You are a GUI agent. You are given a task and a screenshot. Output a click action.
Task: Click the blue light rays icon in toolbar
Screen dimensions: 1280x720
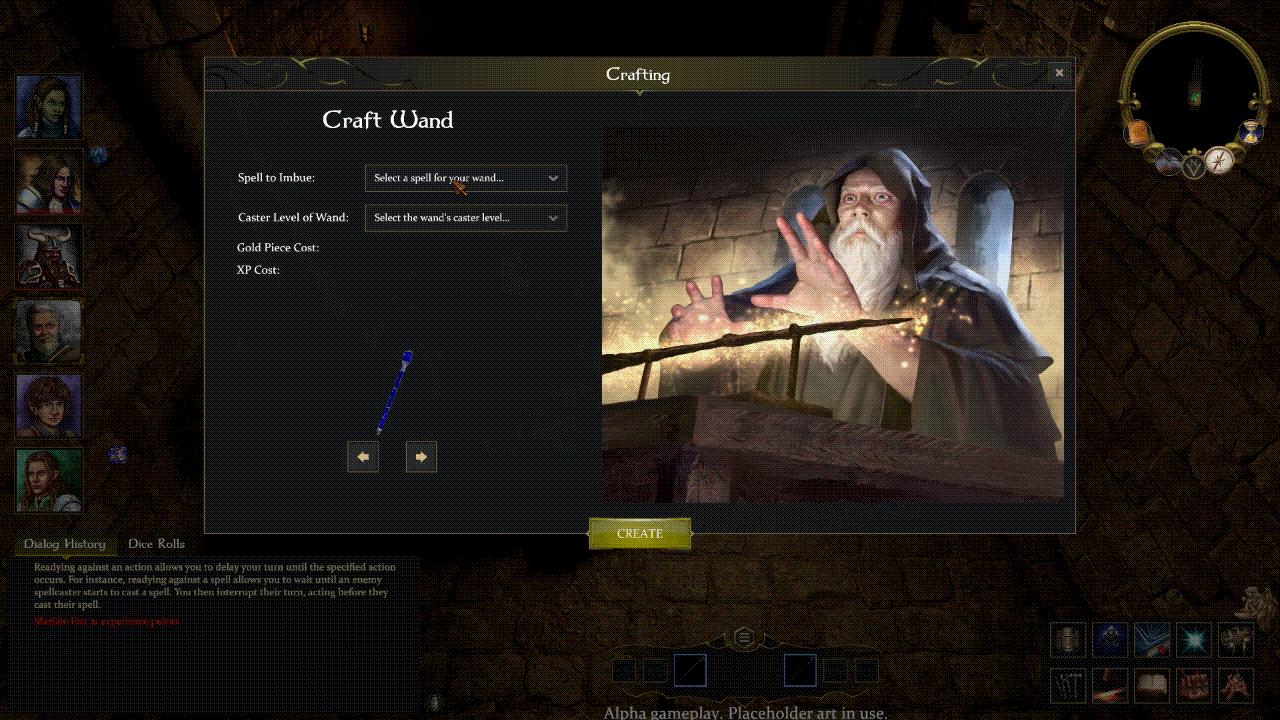(1152, 639)
